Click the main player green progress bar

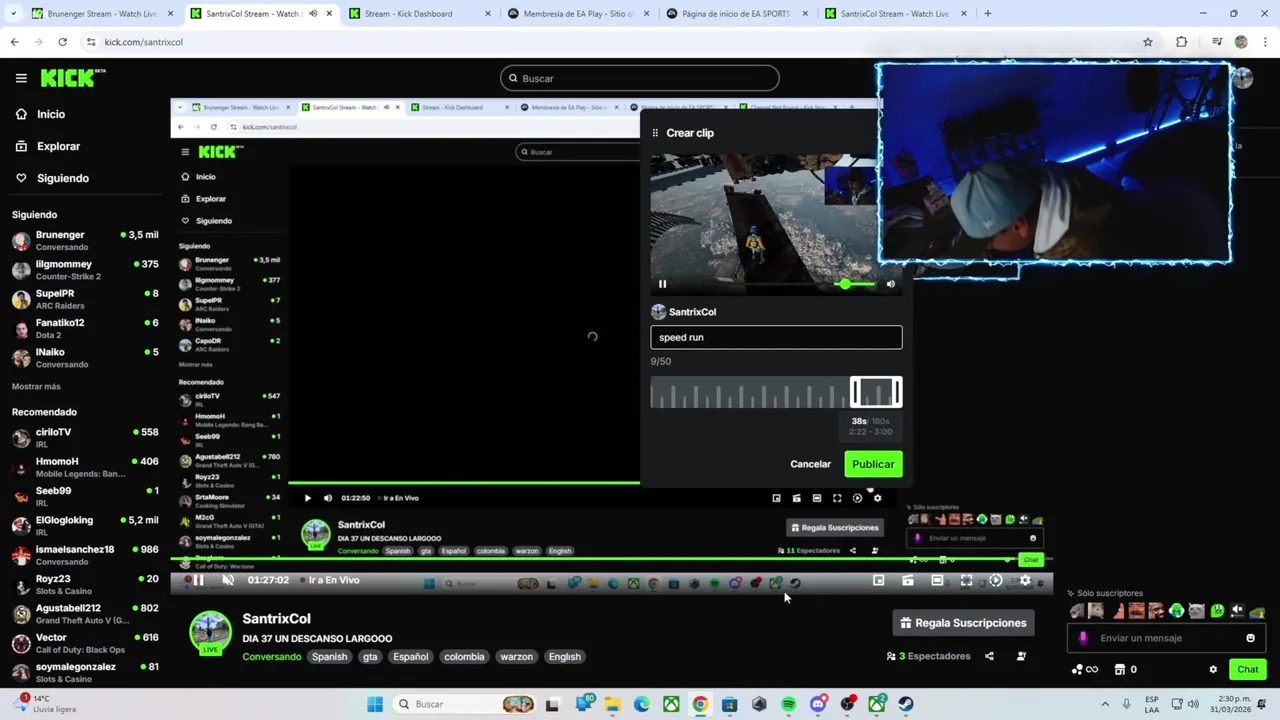point(611,559)
